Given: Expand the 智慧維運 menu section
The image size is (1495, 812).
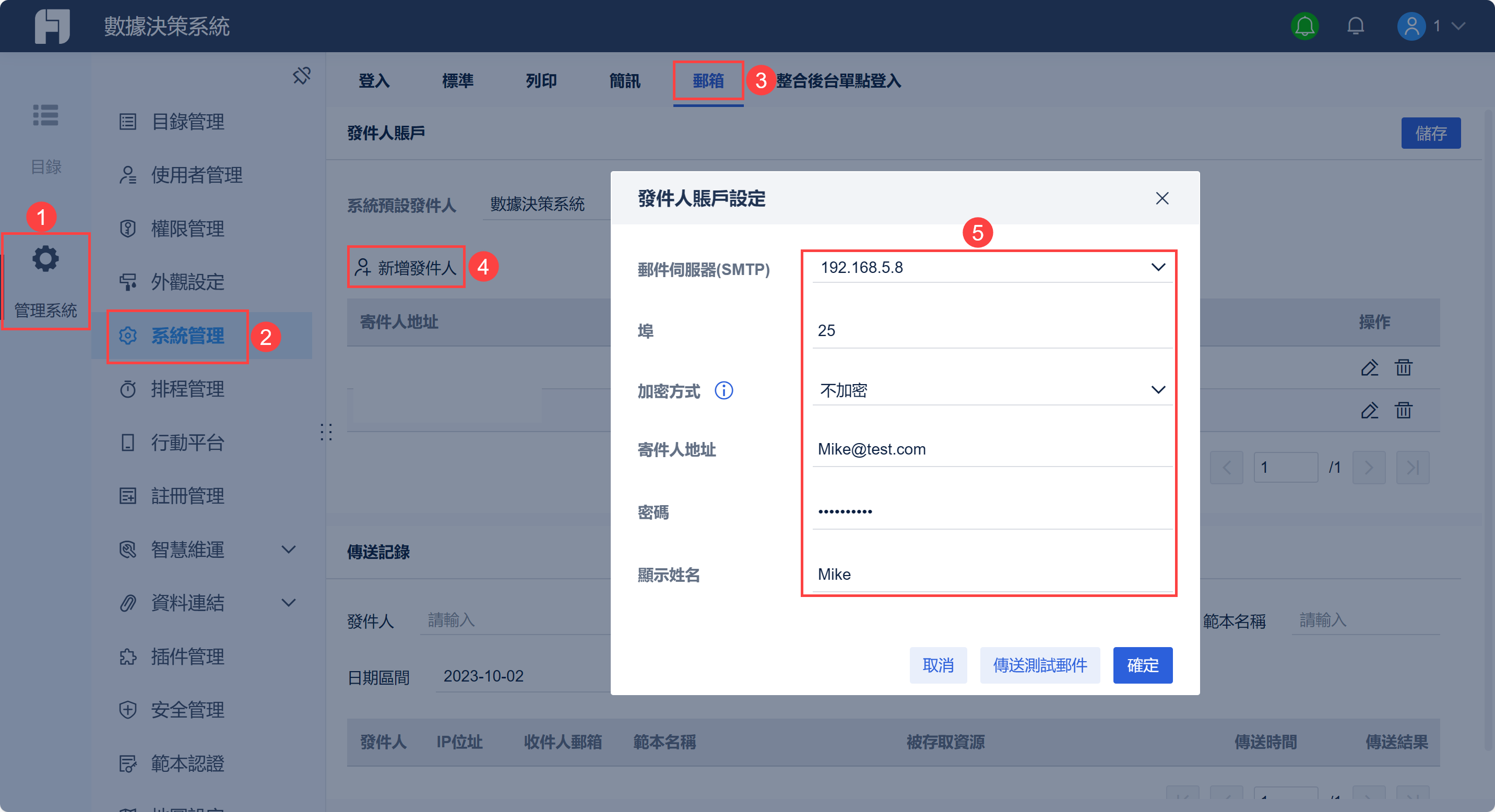Looking at the screenshot, I should (289, 550).
